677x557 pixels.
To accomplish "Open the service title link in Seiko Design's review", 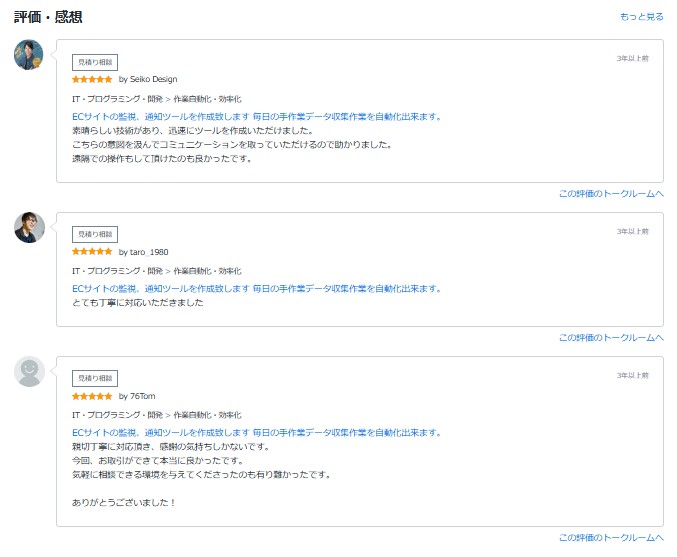I will (x=257, y=117).
